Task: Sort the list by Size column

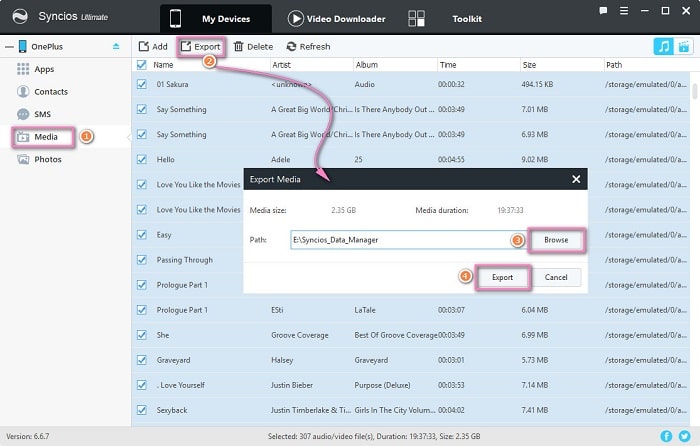Action: pyautogui.click(x=528, y=65)
